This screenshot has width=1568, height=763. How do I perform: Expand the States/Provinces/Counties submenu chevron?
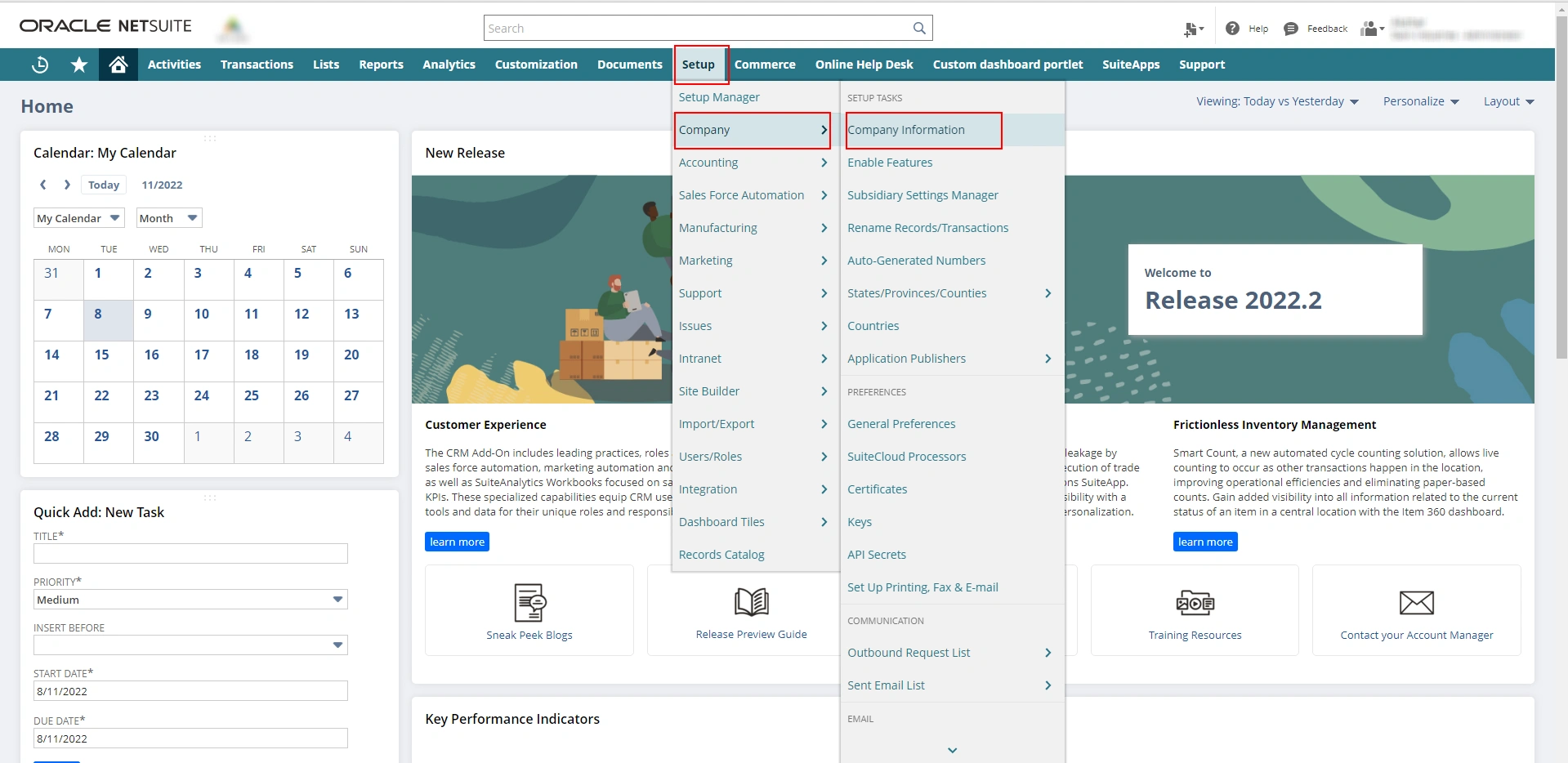tap(1047, 293)
